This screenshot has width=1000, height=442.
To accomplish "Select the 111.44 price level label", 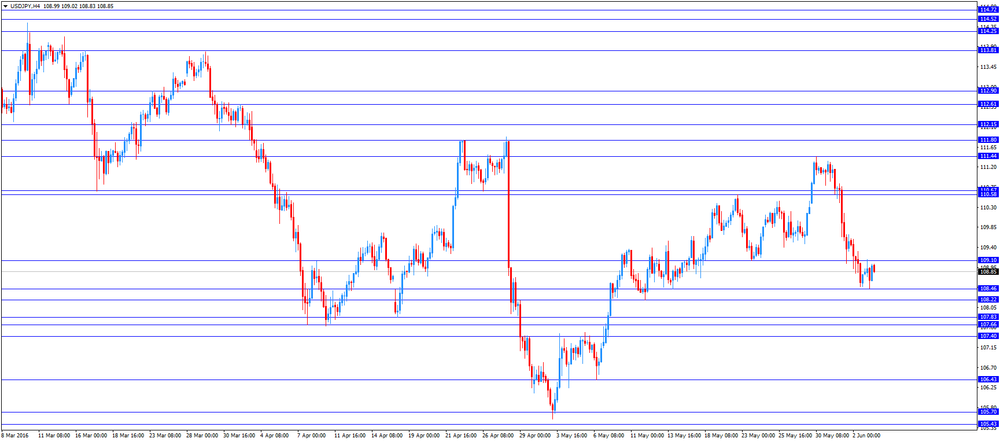I will pyautogui.click(x=989, y=156).
